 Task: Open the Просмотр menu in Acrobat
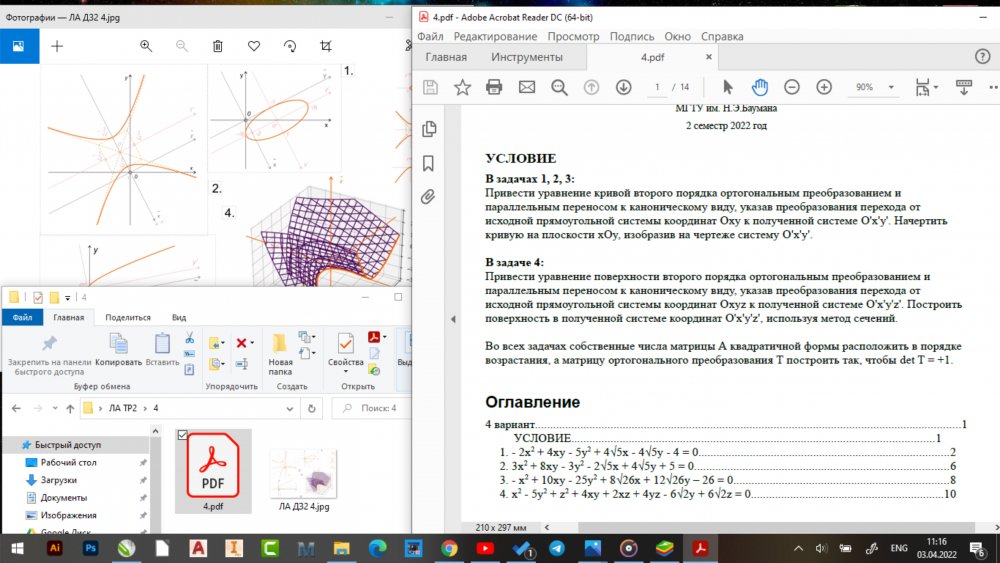point(573,36)
